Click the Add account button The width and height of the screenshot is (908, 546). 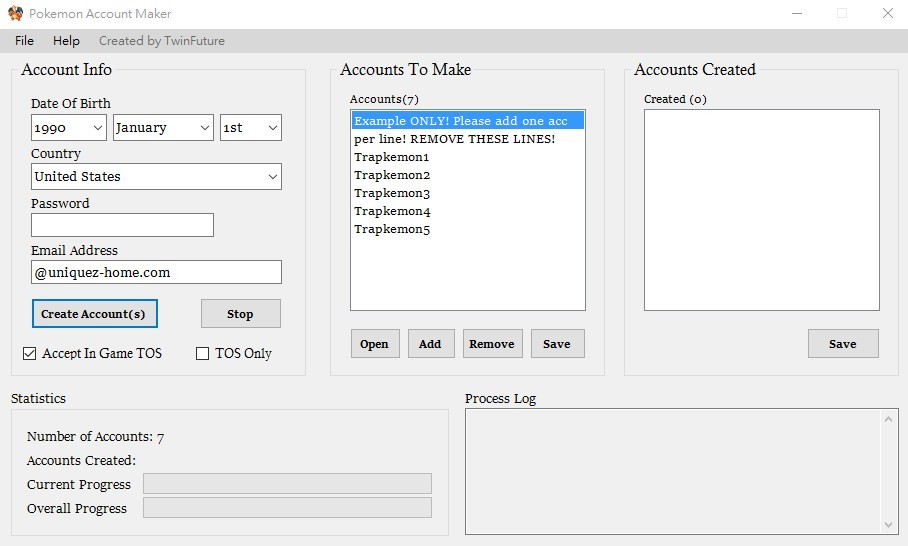point(431,344)
